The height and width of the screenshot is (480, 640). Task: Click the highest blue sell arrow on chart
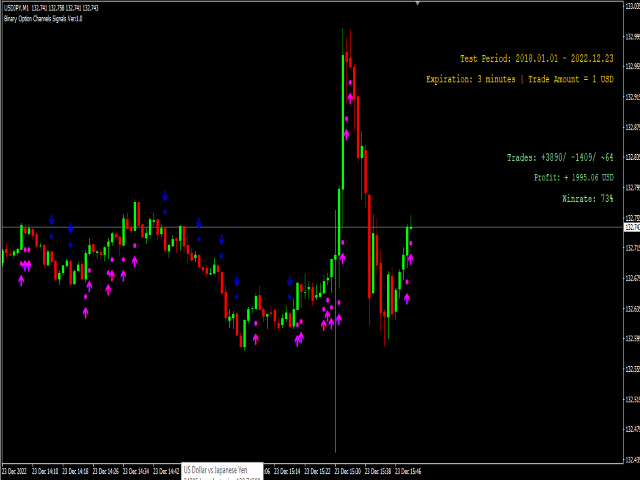pyautogui.click(x=165, y=196)
